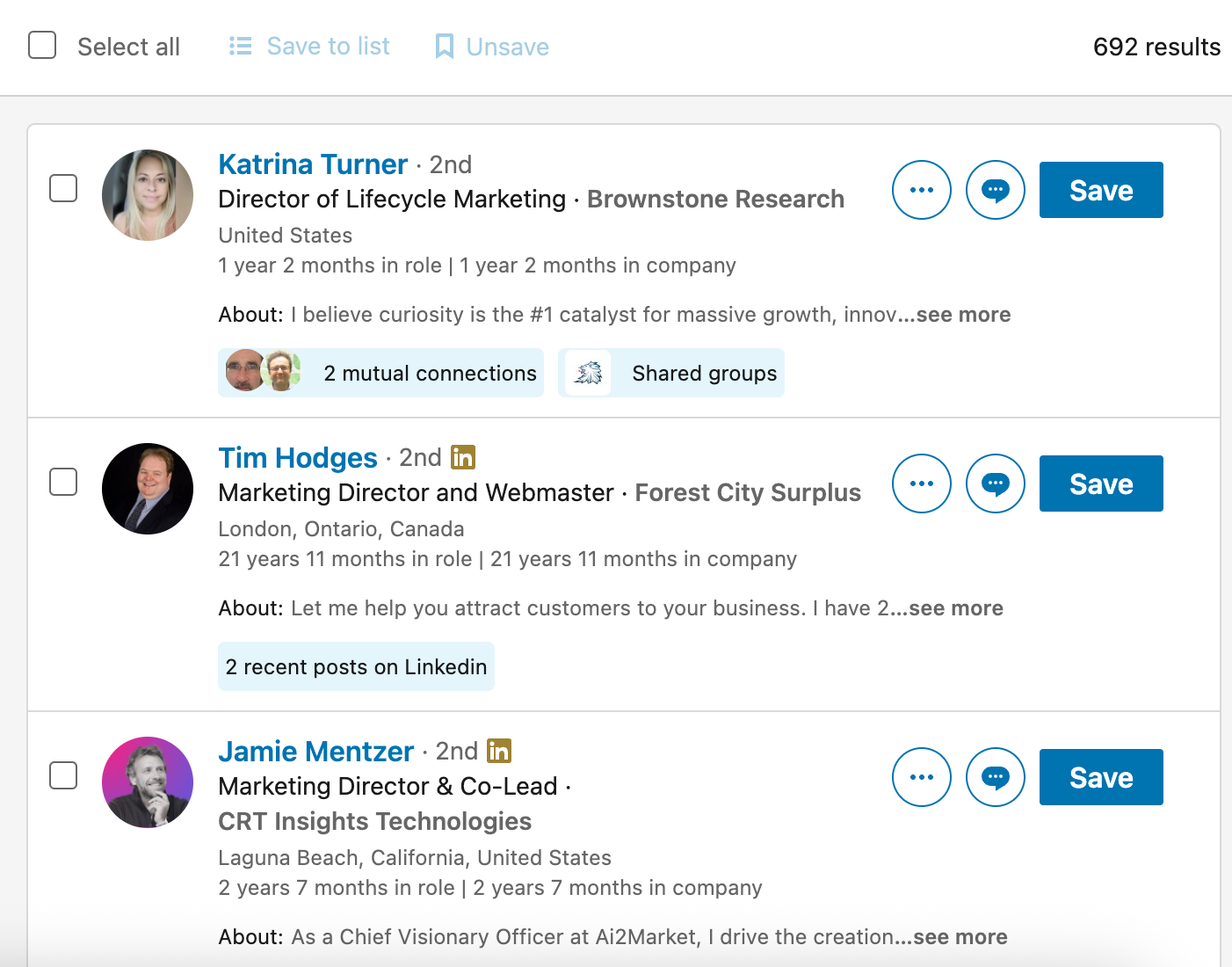Click Save to list list icon
This screenshot has height=967, width=1232.
pyautogui.click(x=240, y=46)
